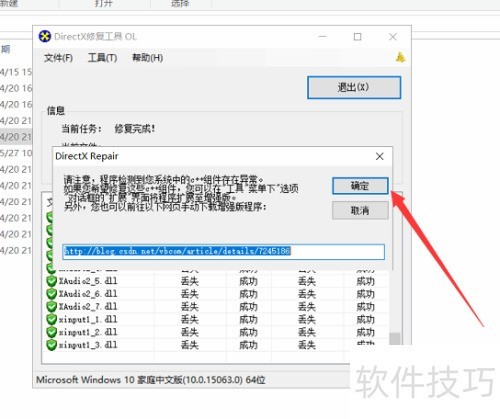Image resolution: width=500 pixels, height=419 pixels.
Task: Select the xinput1_1.dll file name
Action: pyautogui.click(x=88, y=319)
